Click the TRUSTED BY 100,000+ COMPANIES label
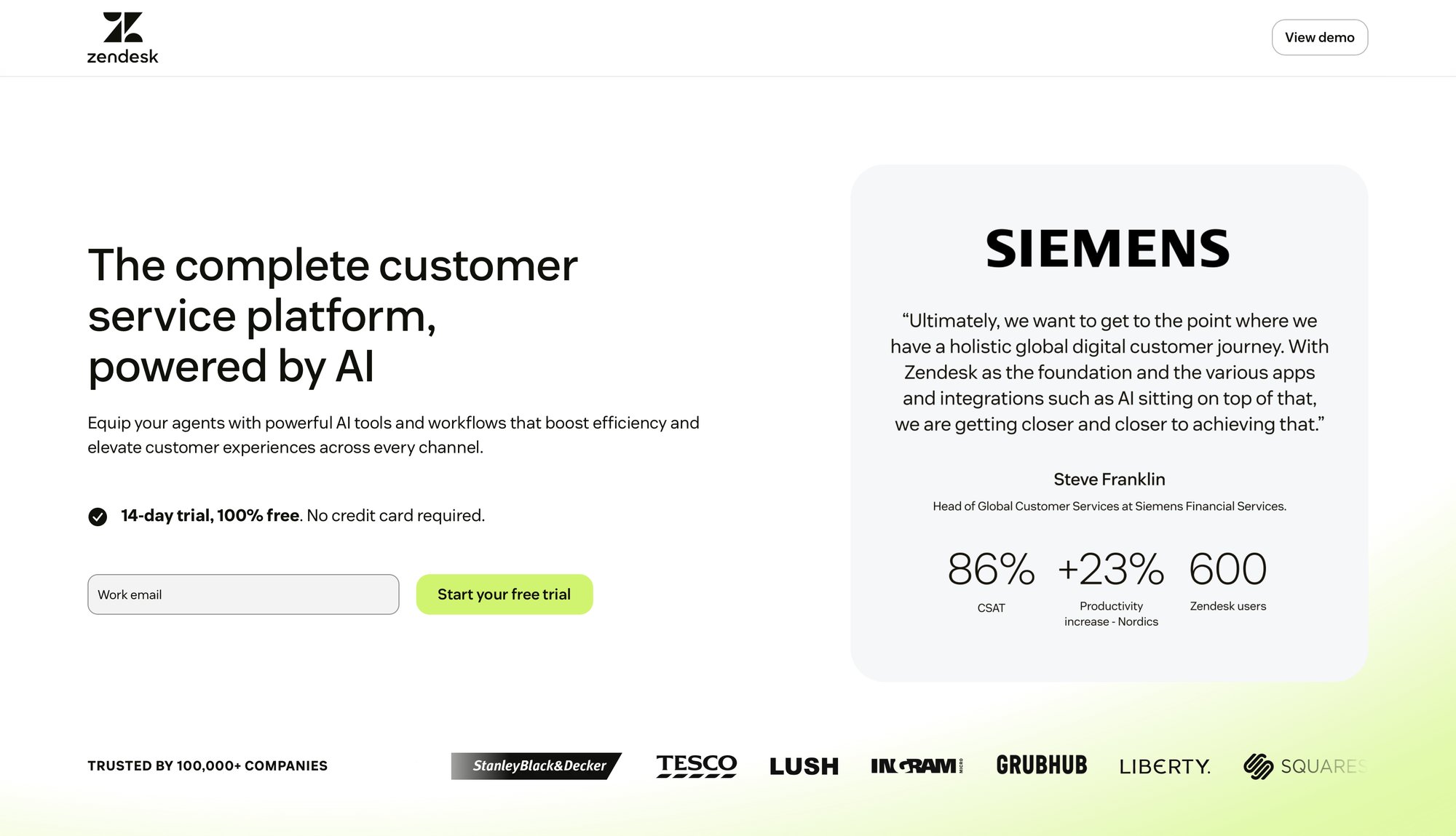1456x836 pixels. 207,765
